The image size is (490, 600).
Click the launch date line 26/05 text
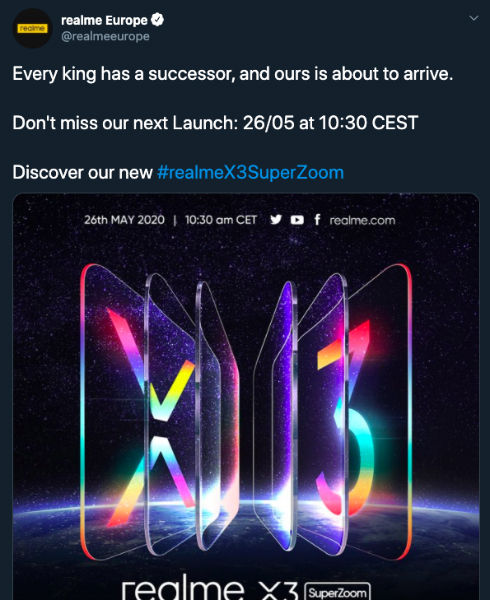(x=215, y=123)
